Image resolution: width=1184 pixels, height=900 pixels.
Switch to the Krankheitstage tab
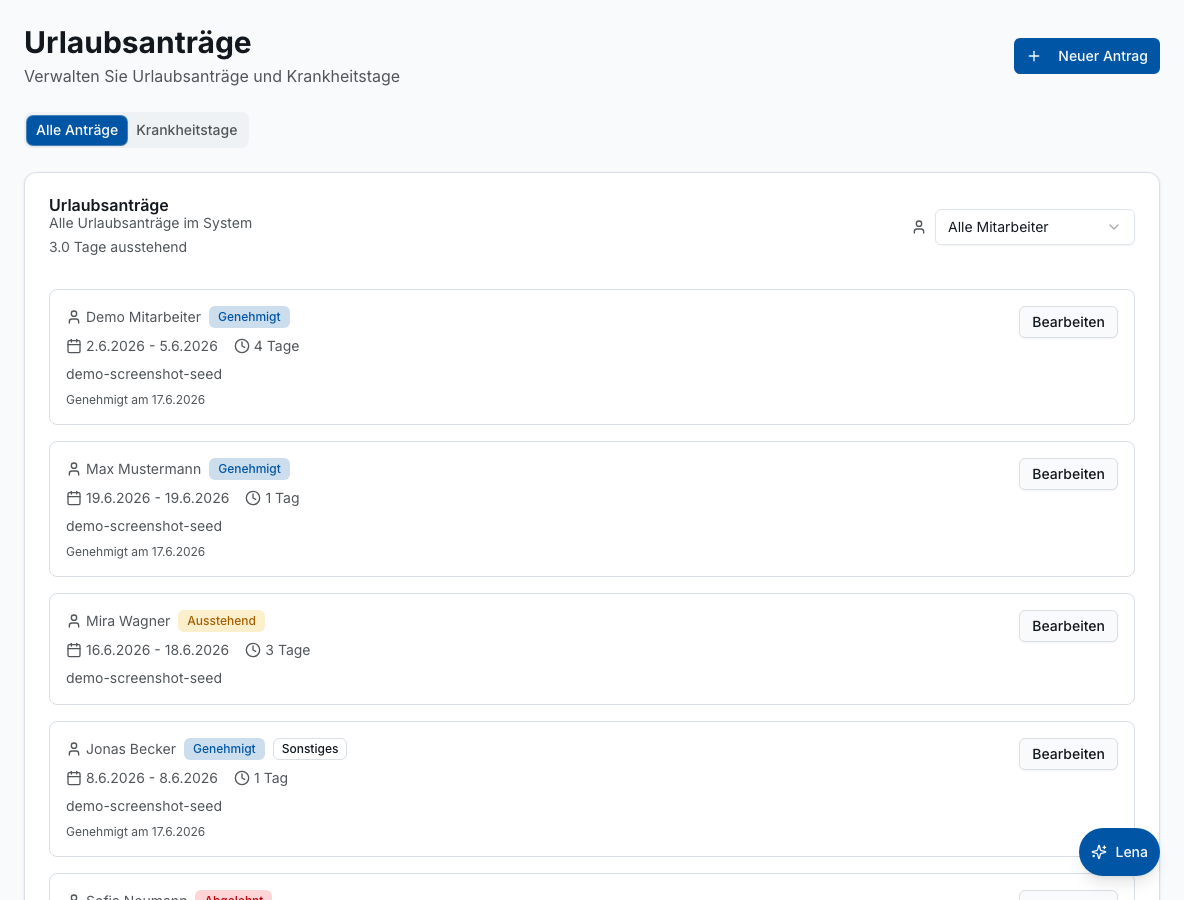[187, 130]
